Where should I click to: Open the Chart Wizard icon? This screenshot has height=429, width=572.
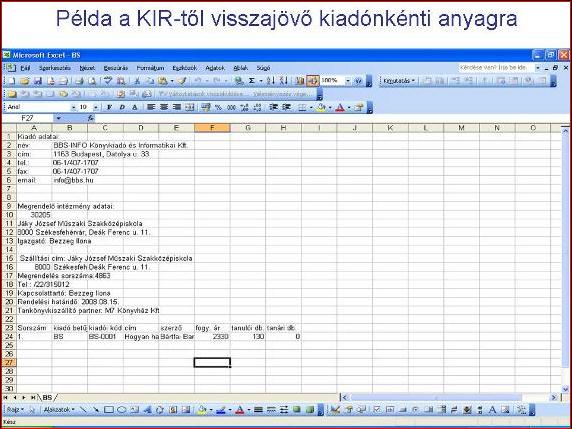[x=300, y=81]
